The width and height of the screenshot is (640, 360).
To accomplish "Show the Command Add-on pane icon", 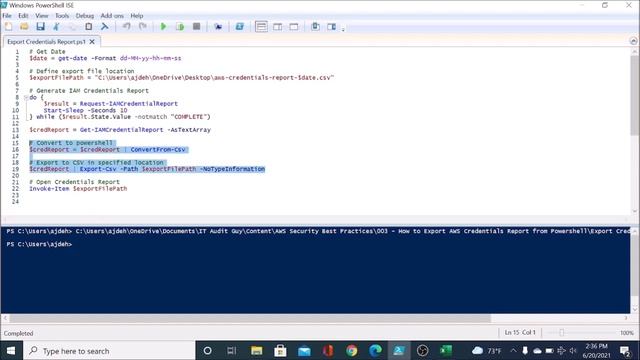I will 331,27.
